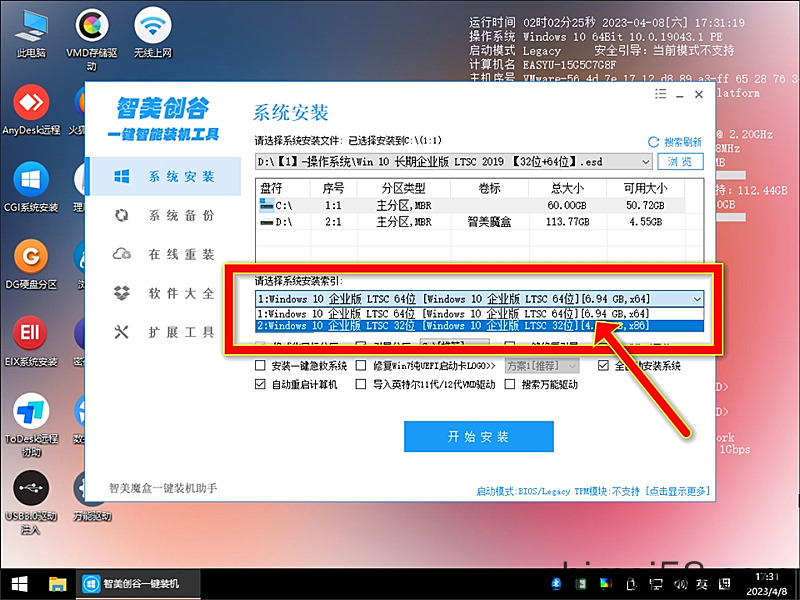800x600 pixels.
Task: Open the 无线上网 Wi-Fi desktop icon
Action: [x=153, y=34]
